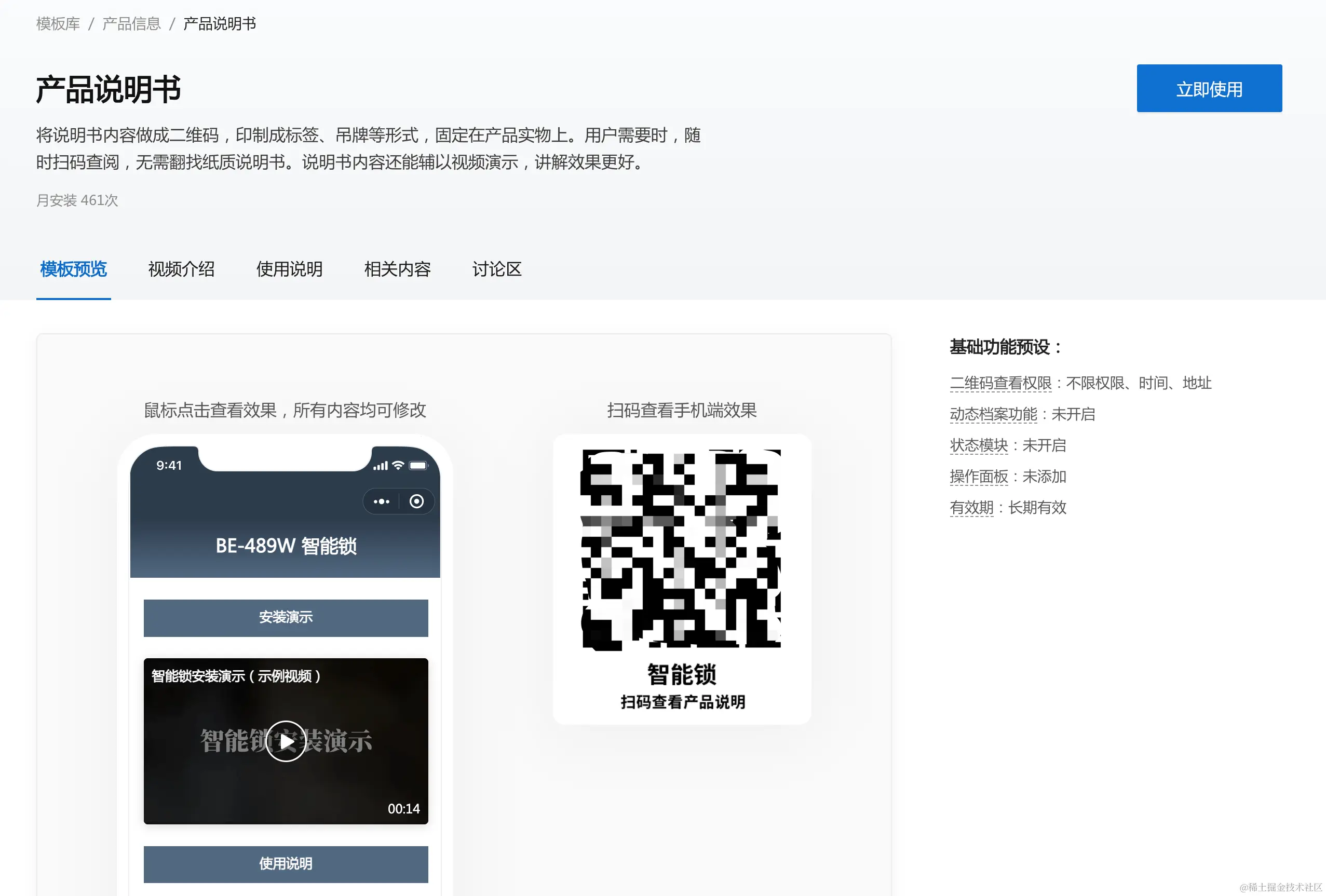Click the 9:41 phone clock
This screenshot has width=1326, height=896.
[169, 466]
